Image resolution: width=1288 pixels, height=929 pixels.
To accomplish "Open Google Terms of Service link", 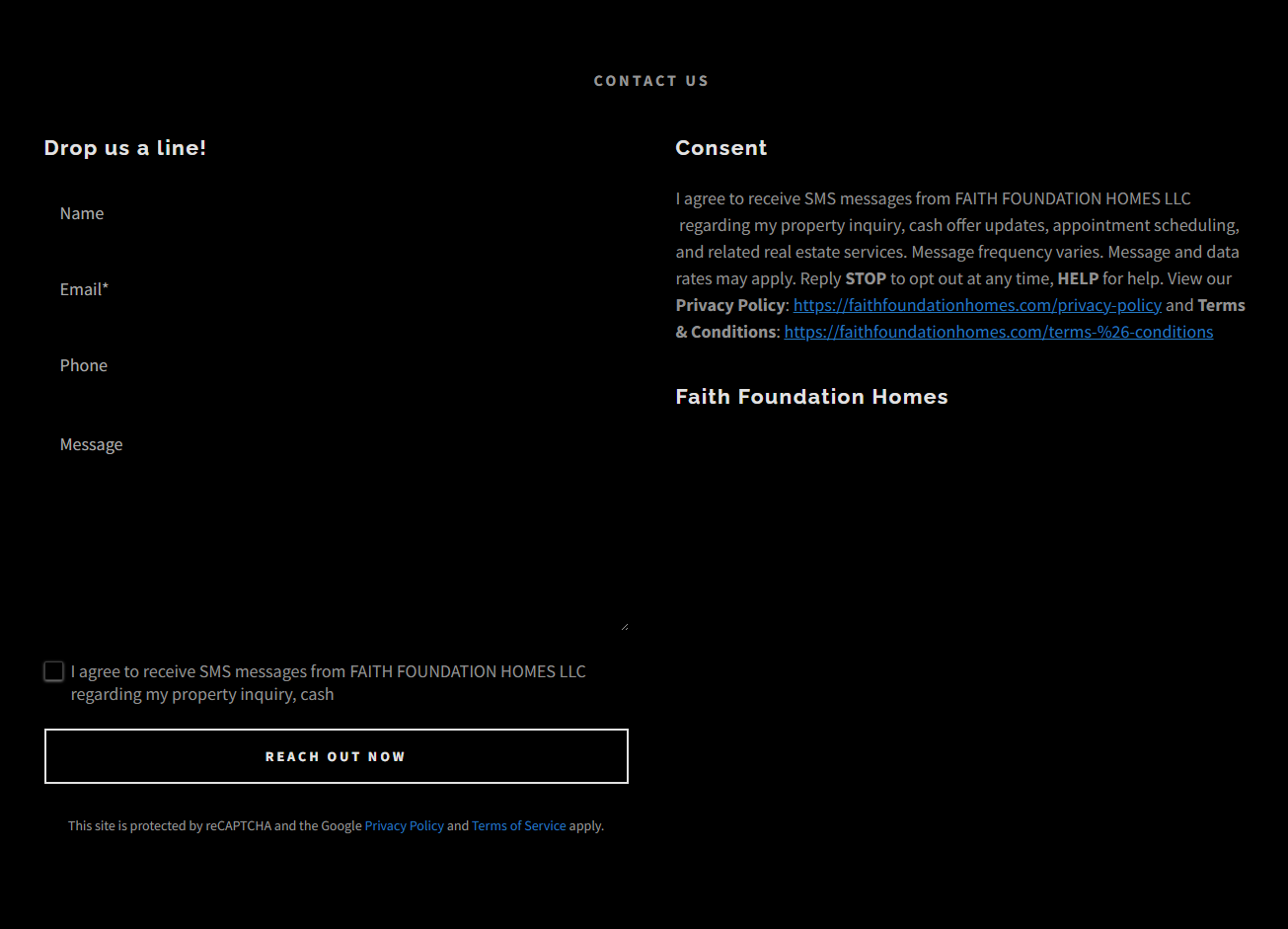I will tap(519, 825).
